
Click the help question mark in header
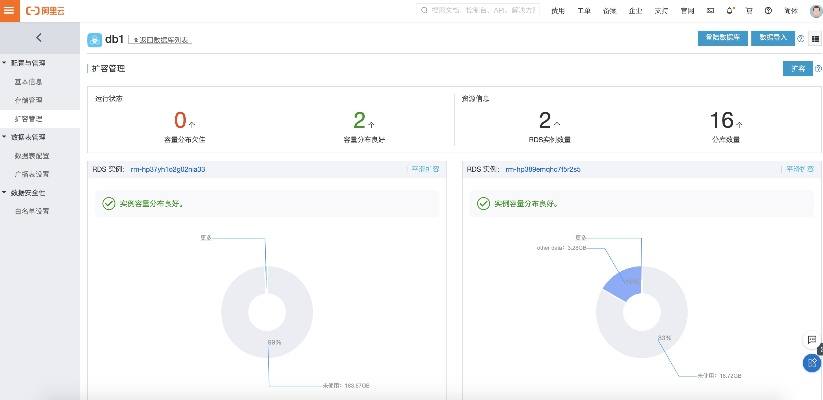(x=768, y=11)
